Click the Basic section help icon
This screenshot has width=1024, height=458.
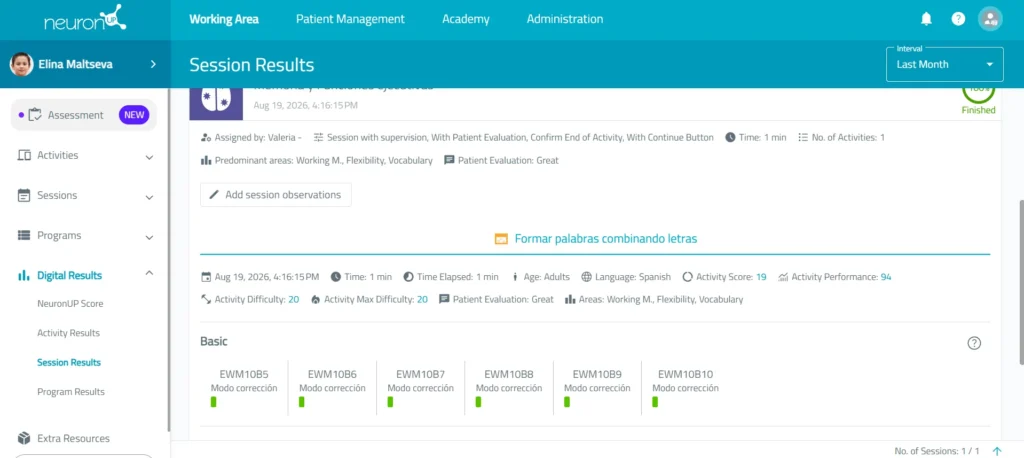coord(974,343)
